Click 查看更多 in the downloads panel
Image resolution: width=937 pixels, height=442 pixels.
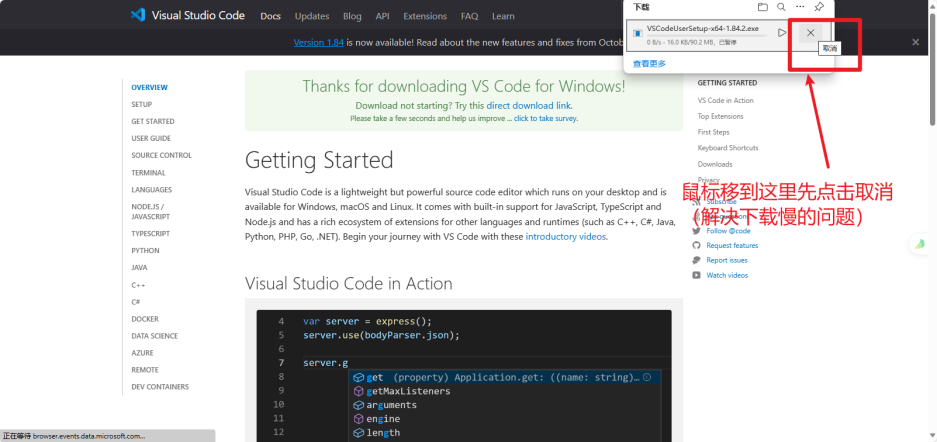click(x=650, y=63)
